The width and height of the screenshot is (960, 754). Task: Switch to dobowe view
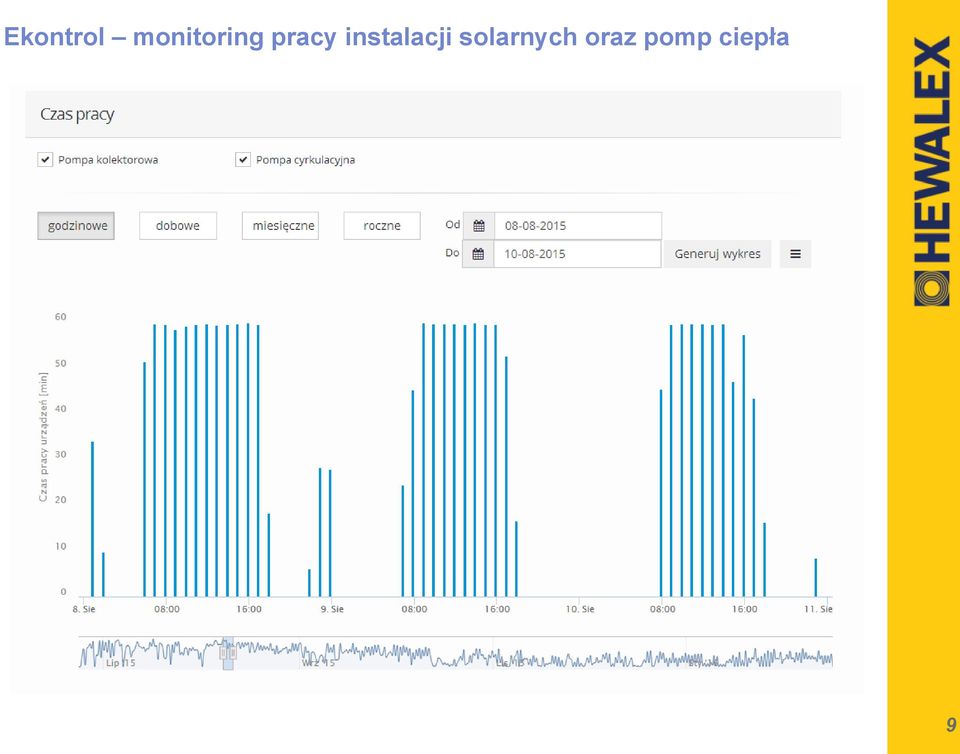click(x=178, y=226)
